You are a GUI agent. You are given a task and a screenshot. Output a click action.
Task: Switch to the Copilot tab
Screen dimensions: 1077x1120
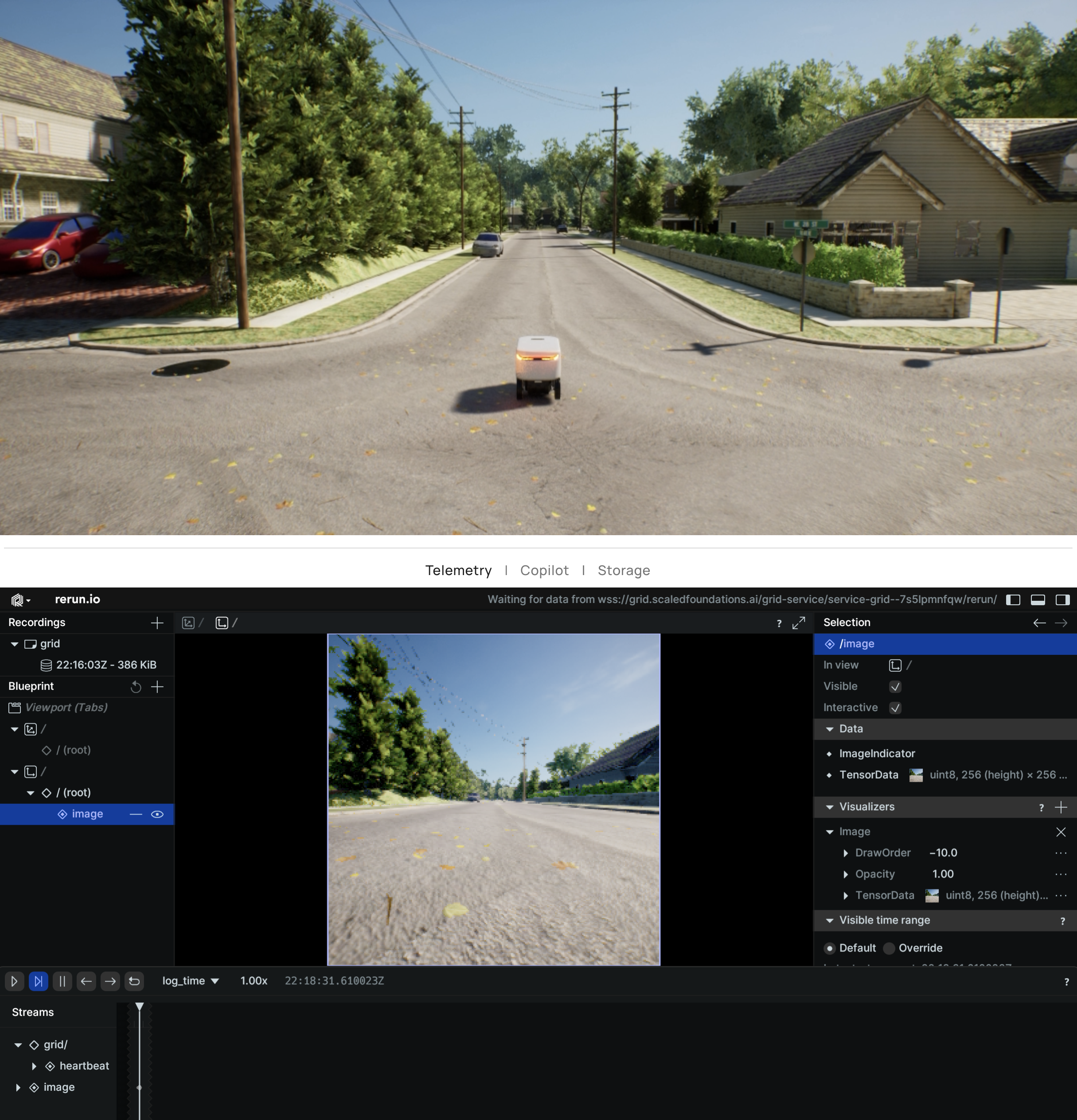click(x=544, y=570)
